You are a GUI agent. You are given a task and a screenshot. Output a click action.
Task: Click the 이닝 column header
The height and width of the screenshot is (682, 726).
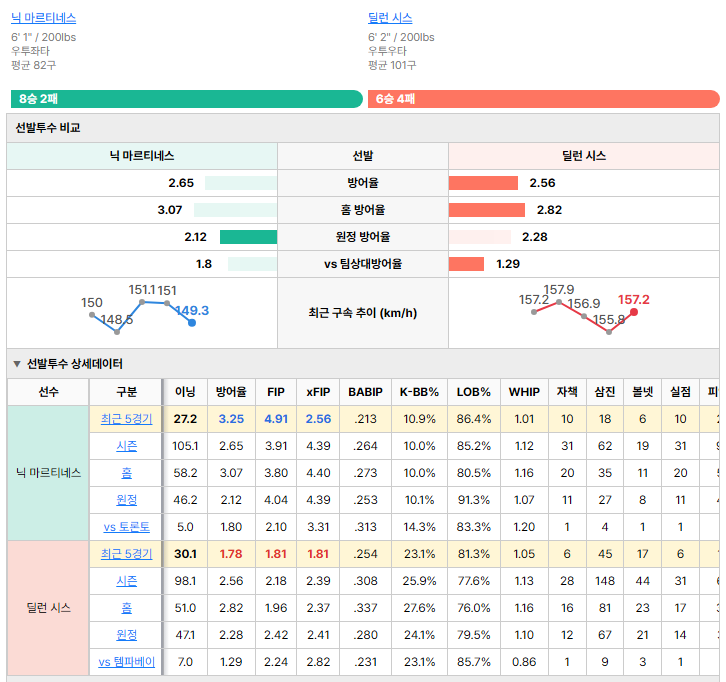click(x=185, y=392)
